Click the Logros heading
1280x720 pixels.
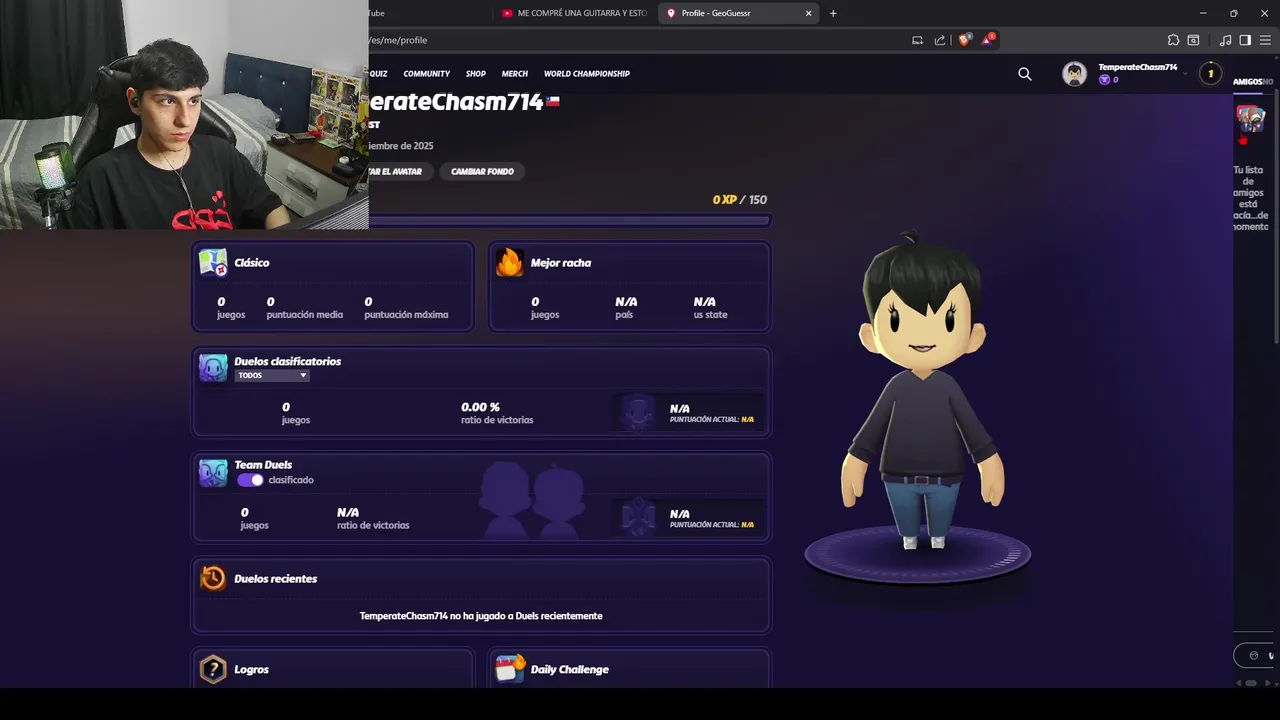tap(251, 669)
